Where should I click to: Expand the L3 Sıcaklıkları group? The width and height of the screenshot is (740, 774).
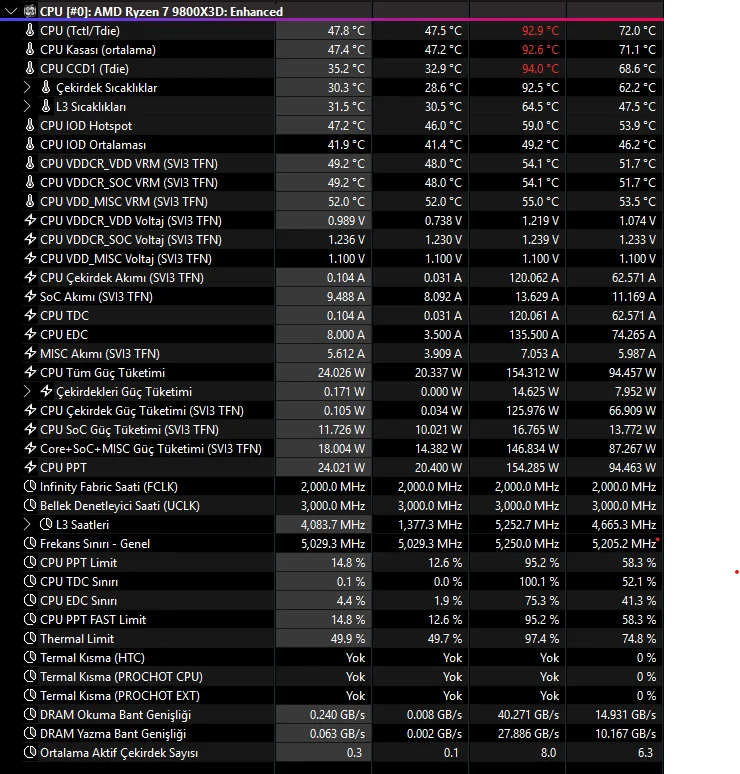tap(27, 107)
